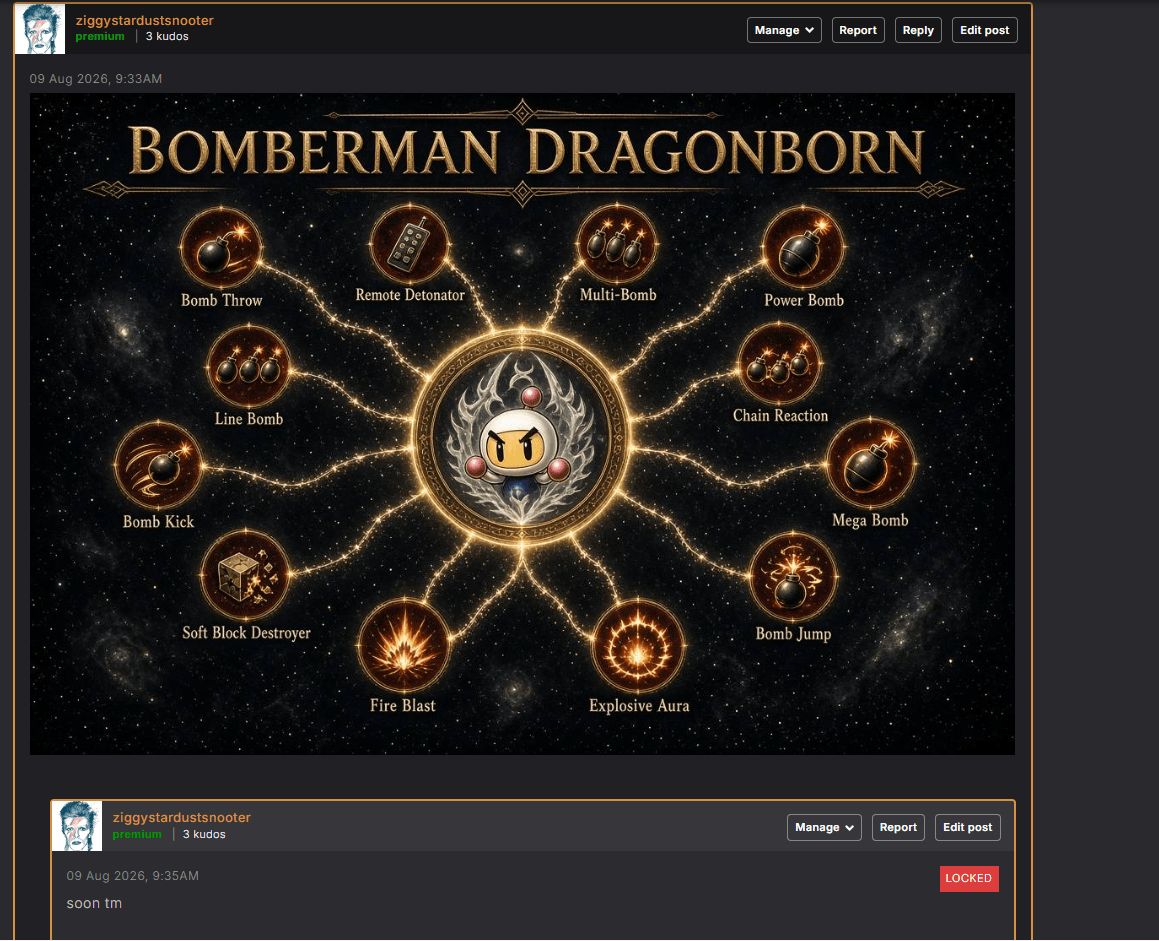Click the Chain Reaction skill icon
1159x941 pixels.
click(x=779, y=364)
